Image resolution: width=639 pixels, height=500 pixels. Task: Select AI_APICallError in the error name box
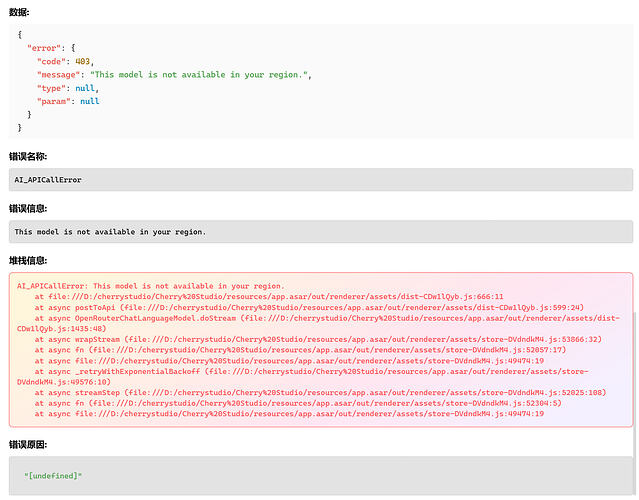coord(48,180)
